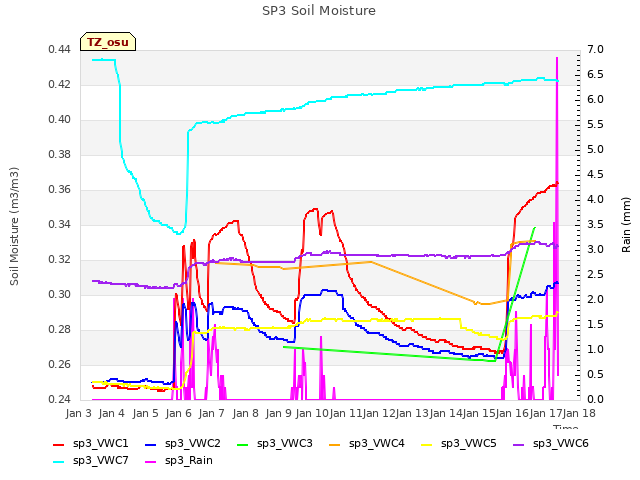Click the 0.30 left axis value
The image size is (640, 480).
[60, 295]
